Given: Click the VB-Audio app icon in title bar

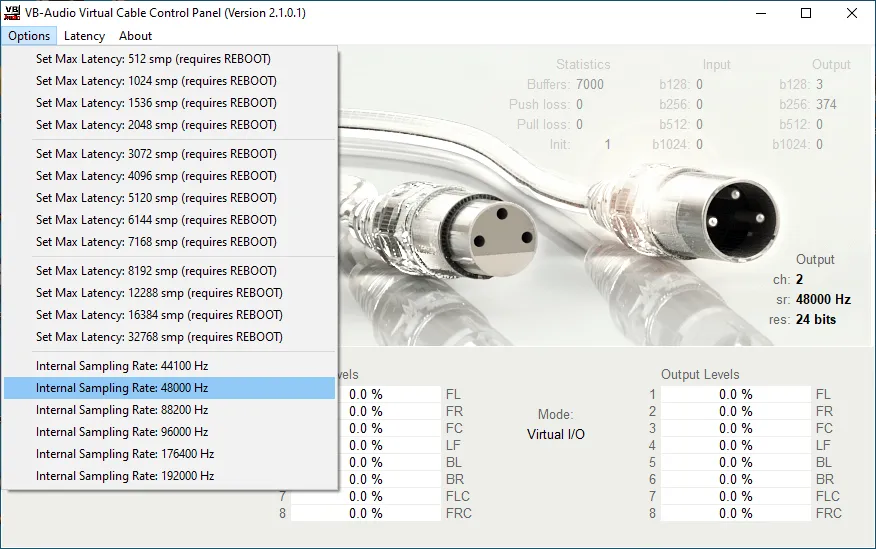Looking at the screenshot, I should [13, 13].
